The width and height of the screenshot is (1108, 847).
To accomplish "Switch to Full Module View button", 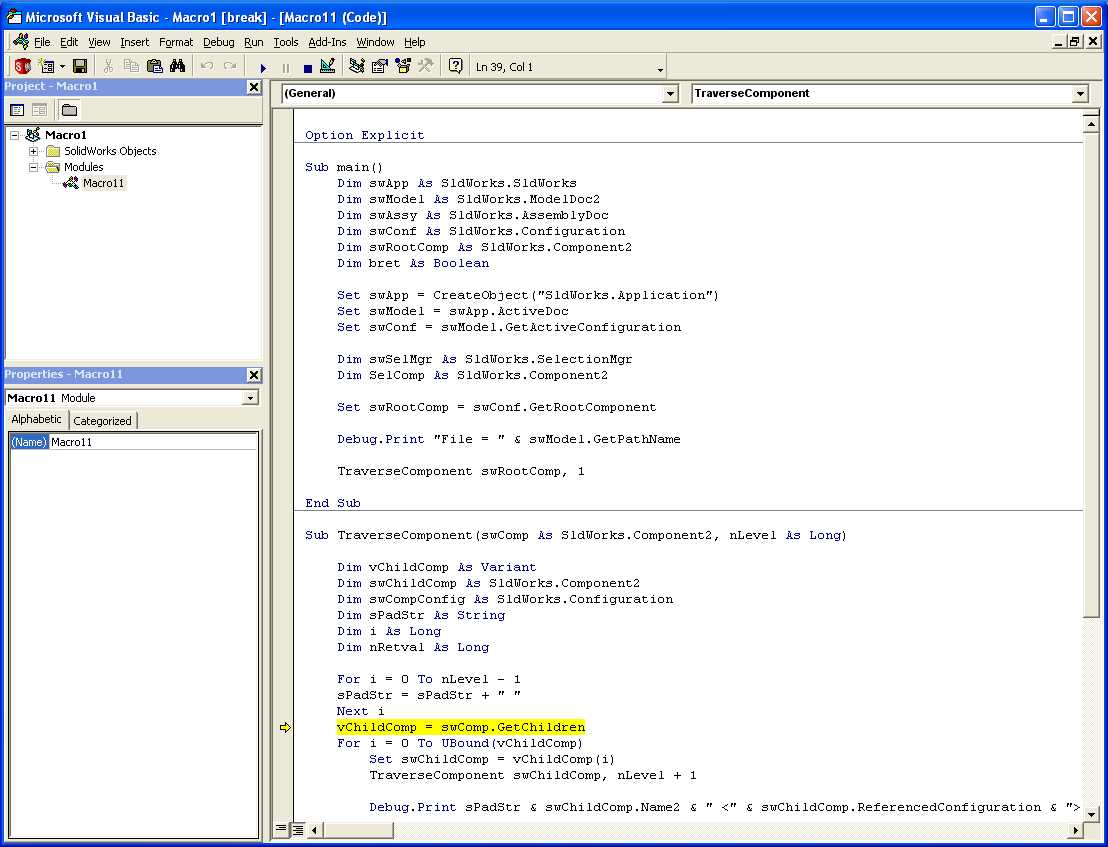I will (x=298, y=829).
